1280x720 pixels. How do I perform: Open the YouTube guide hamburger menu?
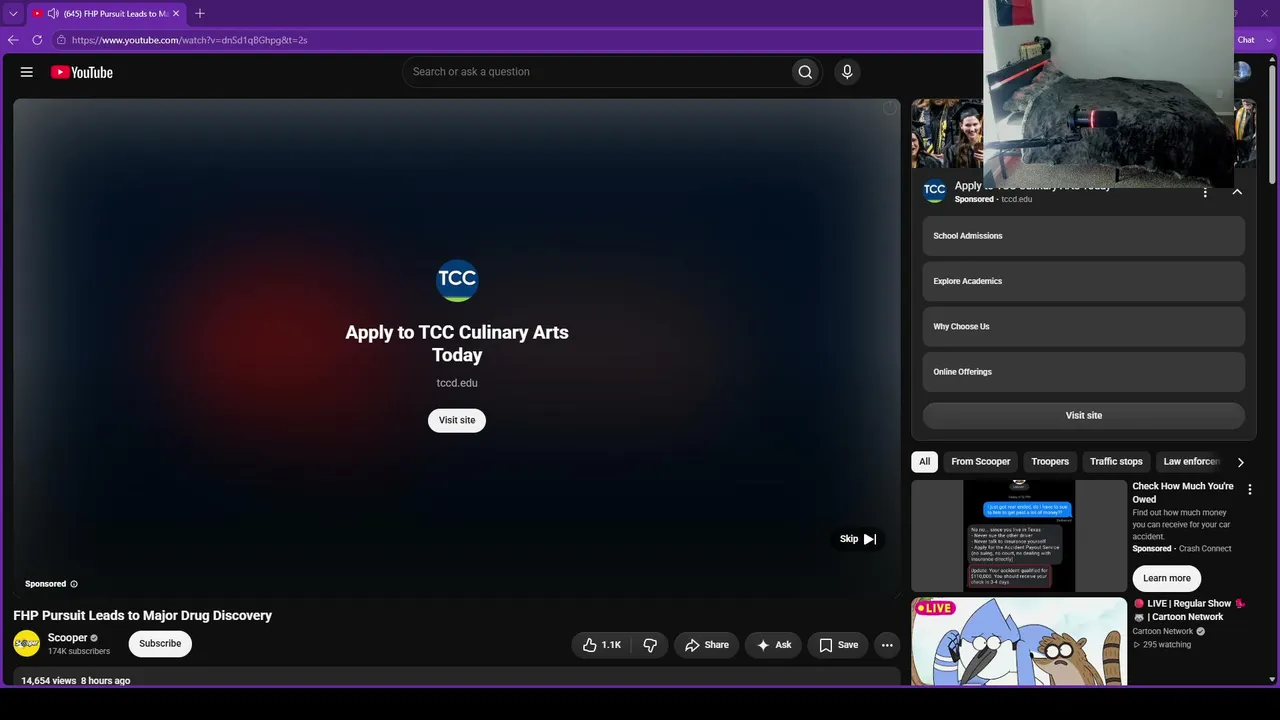pyautogui.click(x=27, y=72)
